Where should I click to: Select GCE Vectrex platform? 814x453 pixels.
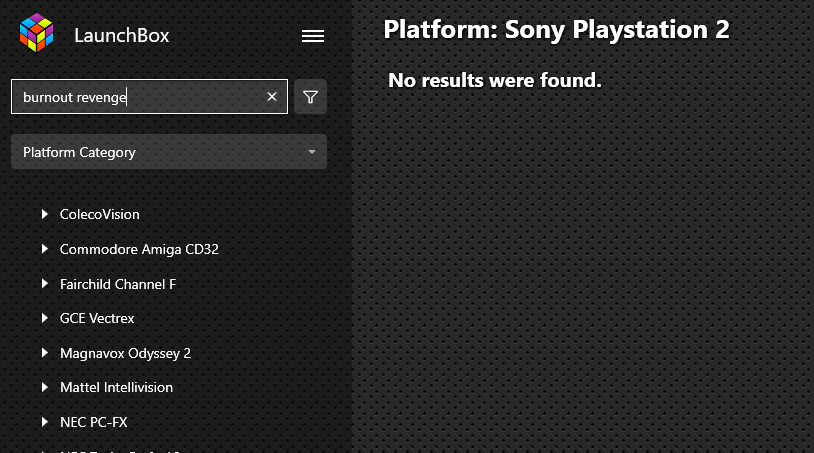point(97,318)
